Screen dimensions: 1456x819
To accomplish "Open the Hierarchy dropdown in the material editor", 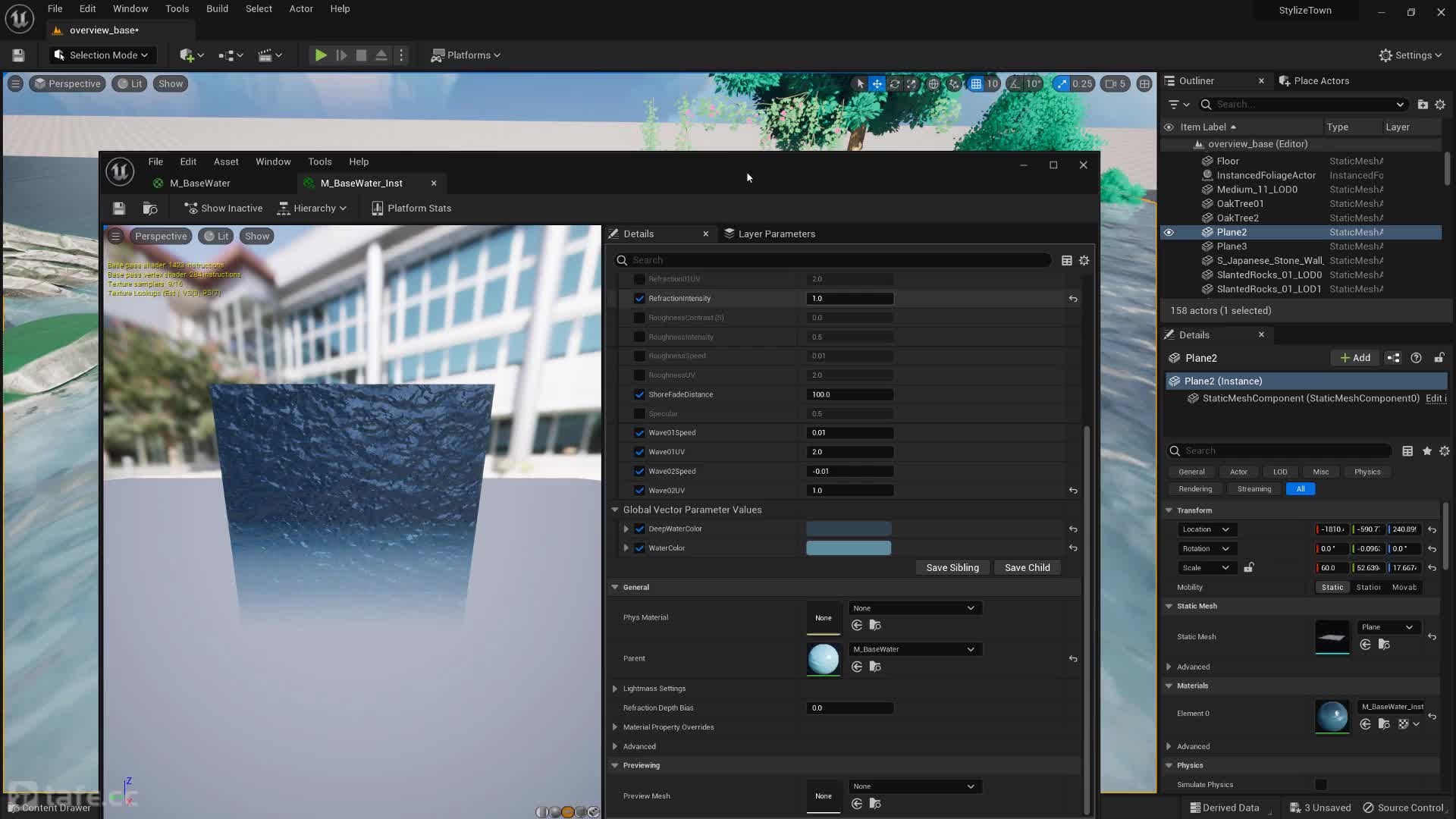I will click(312, 209).
